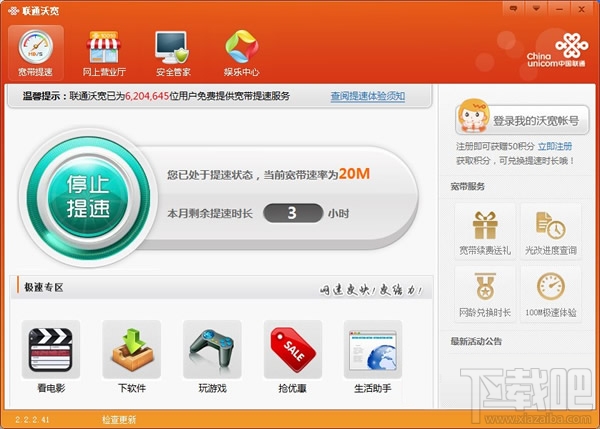Click the 极速专区 section header

coord(44,287)
